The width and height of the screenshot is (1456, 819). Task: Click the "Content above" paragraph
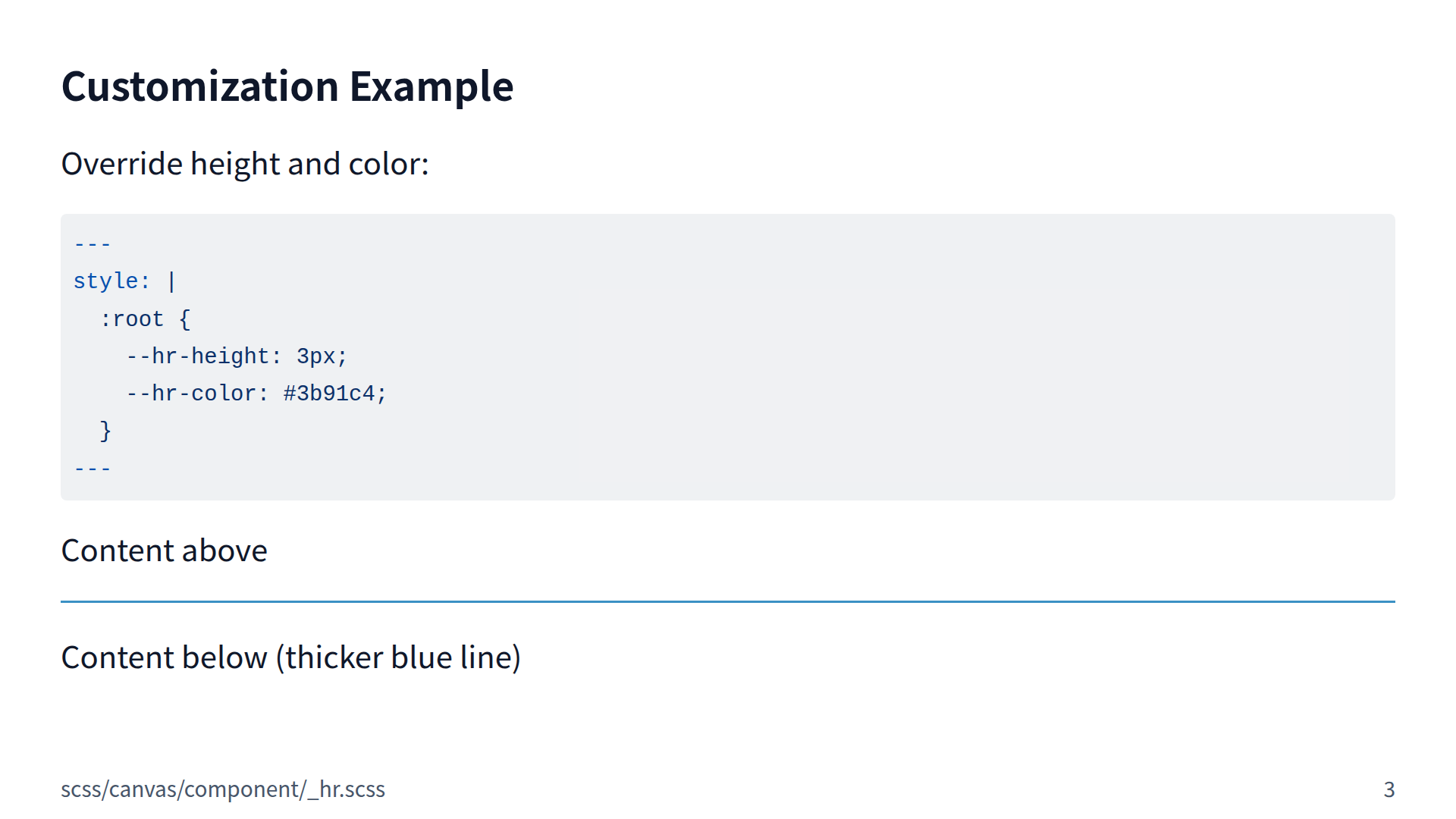coord(165,551)
